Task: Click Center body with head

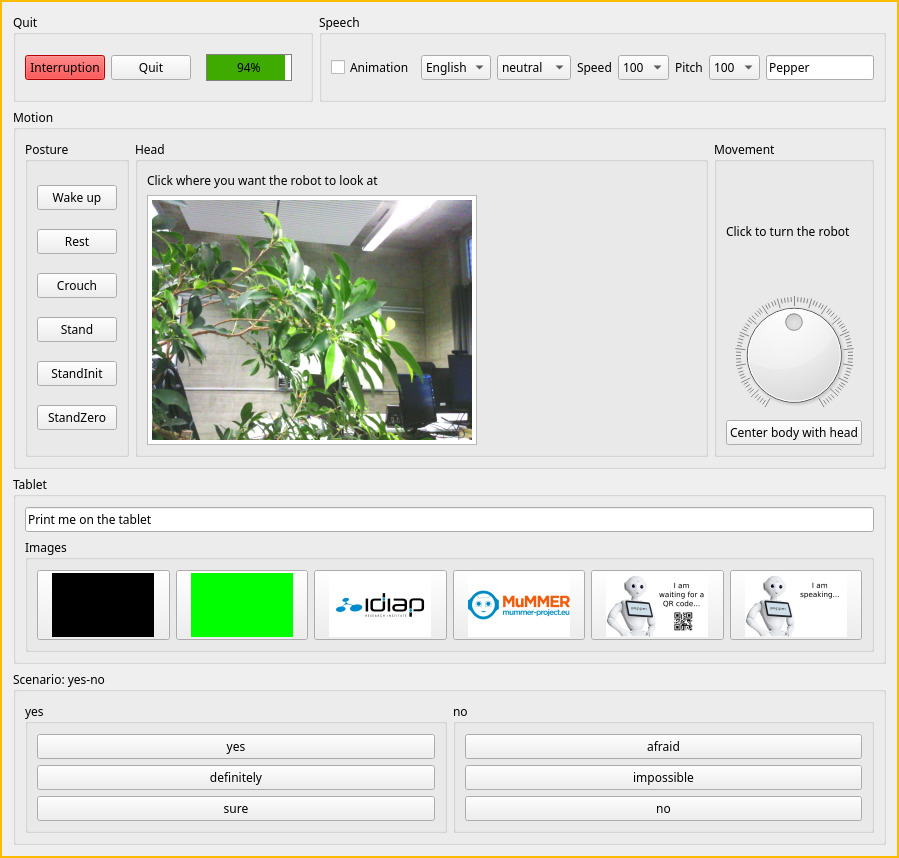Action: [793, 432]
